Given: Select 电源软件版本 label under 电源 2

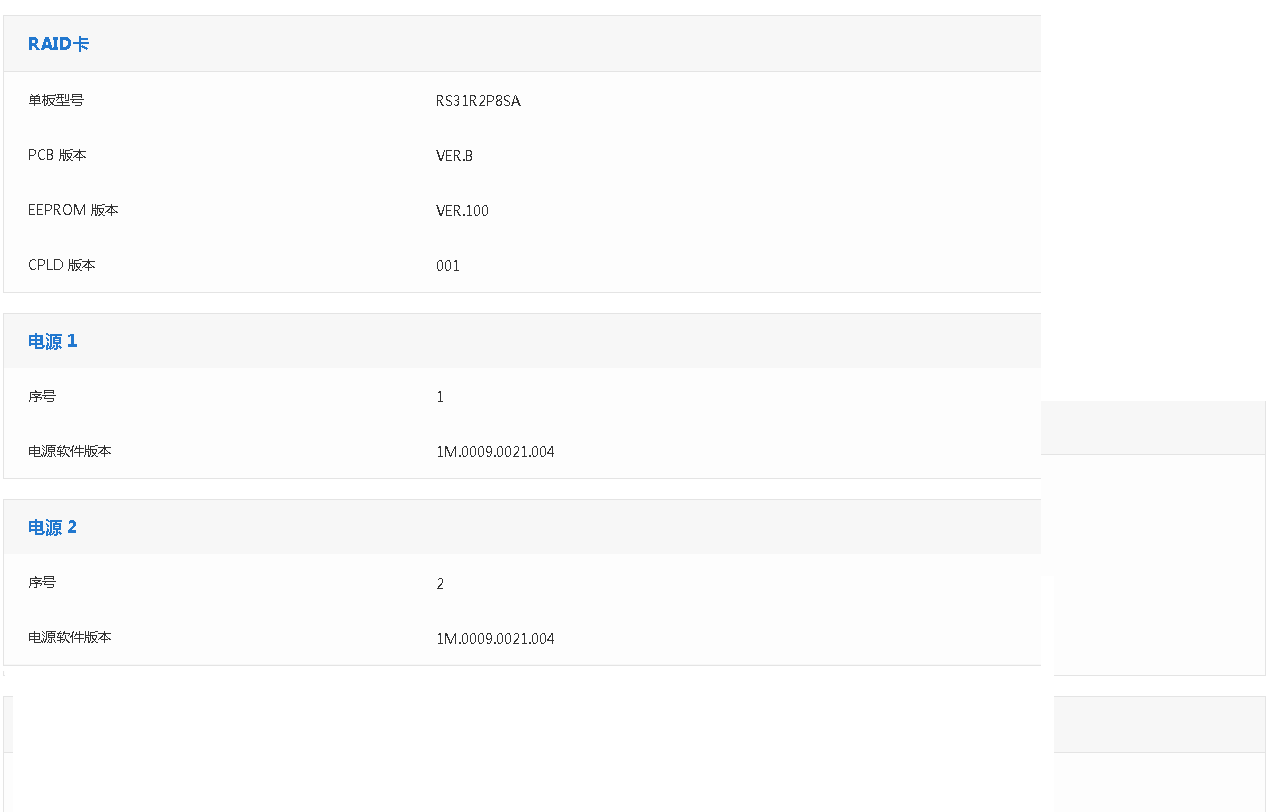Looking at the screenshot, I should pos(70,637).
